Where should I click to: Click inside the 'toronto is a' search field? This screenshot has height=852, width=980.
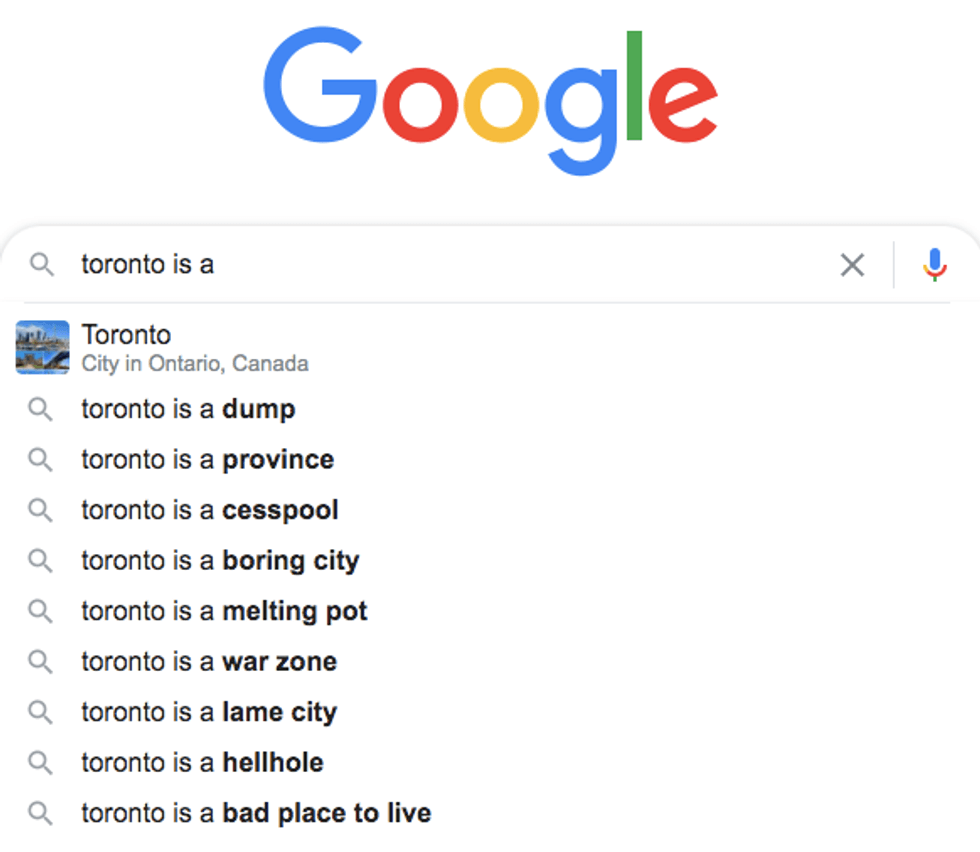coord(450,265)
